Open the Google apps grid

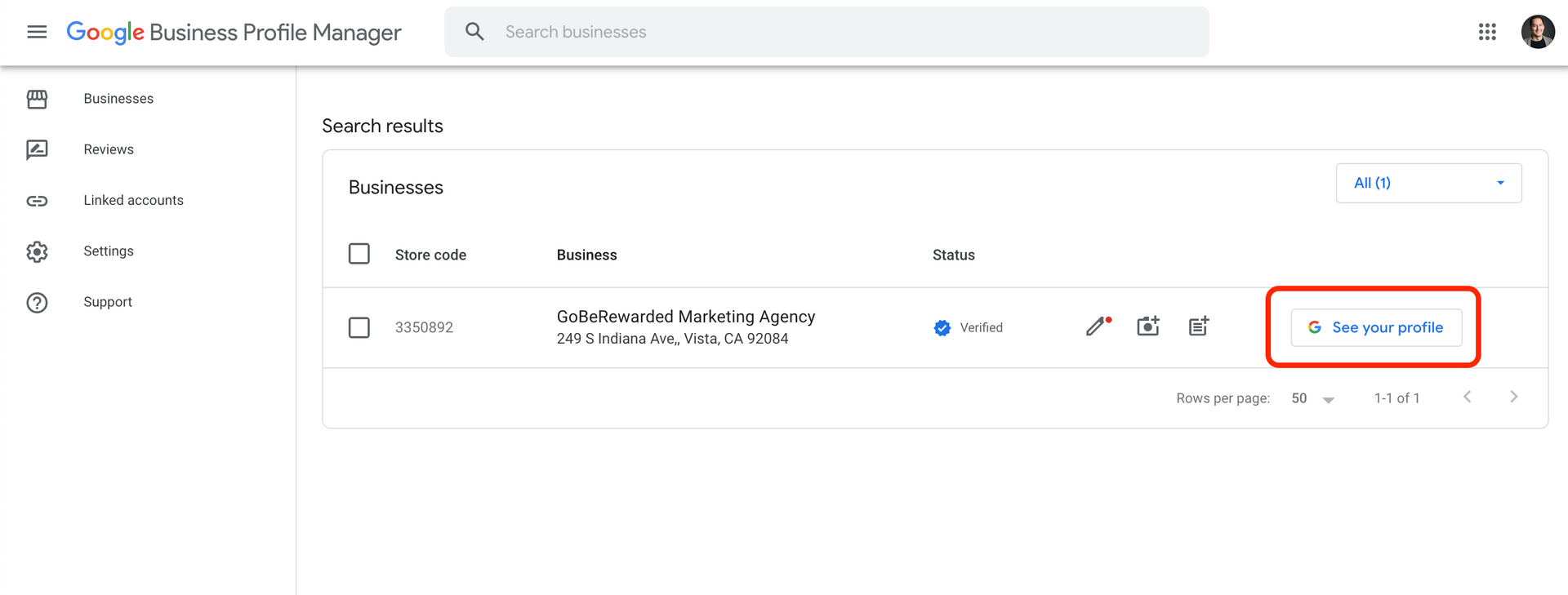pyautogui.click(x=1487, y=32)
